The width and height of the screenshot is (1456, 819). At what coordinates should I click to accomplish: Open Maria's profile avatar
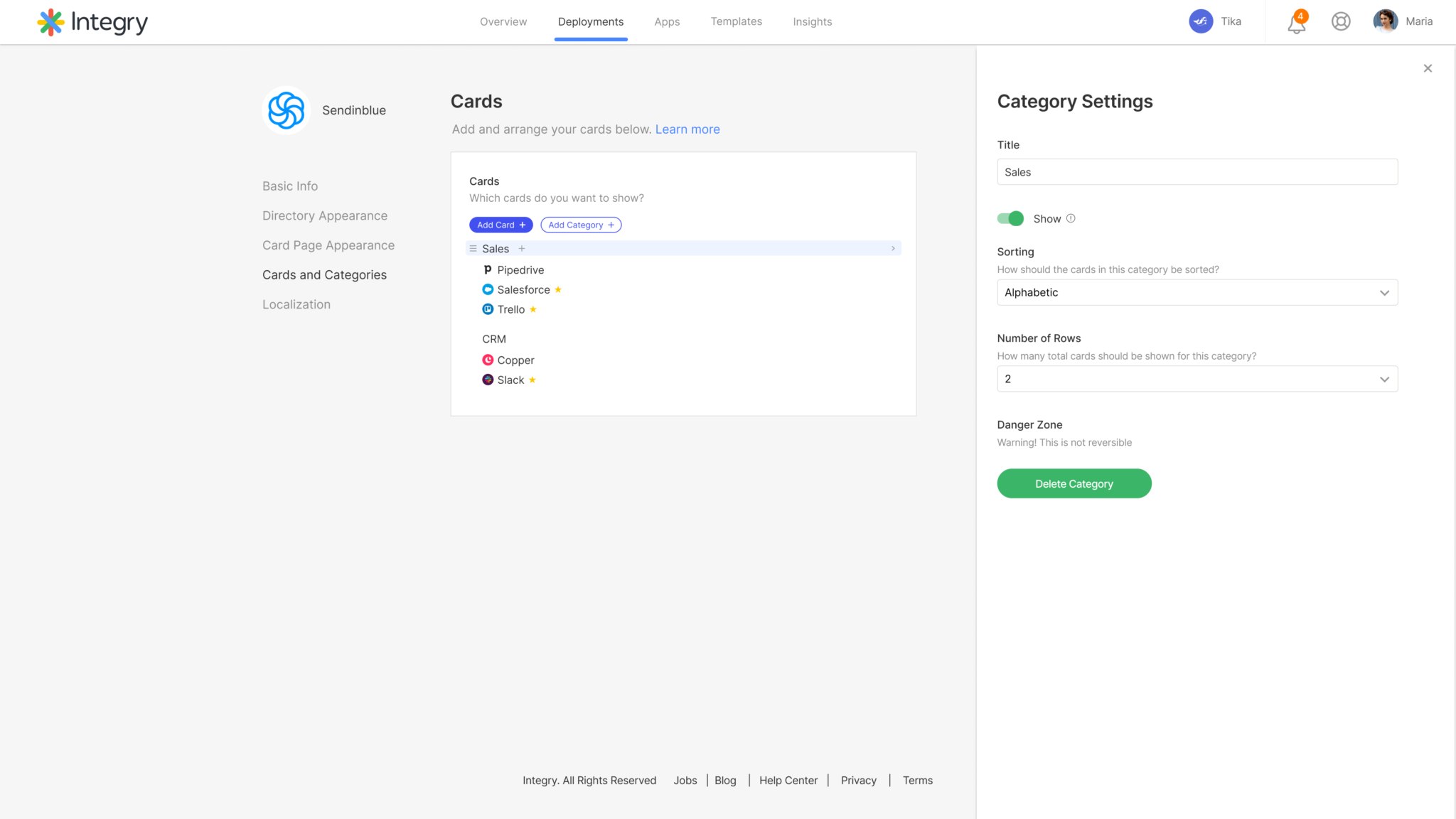click(1386, 21)
